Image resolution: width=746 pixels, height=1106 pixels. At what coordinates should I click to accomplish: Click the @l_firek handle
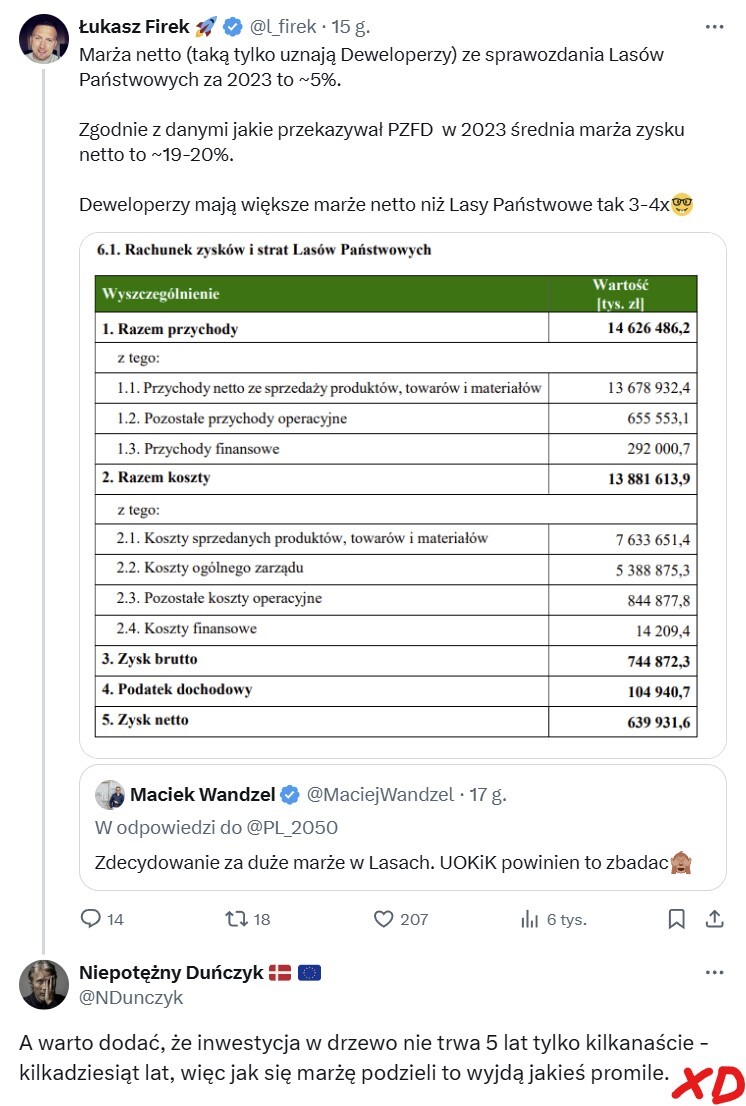[284, 25]
